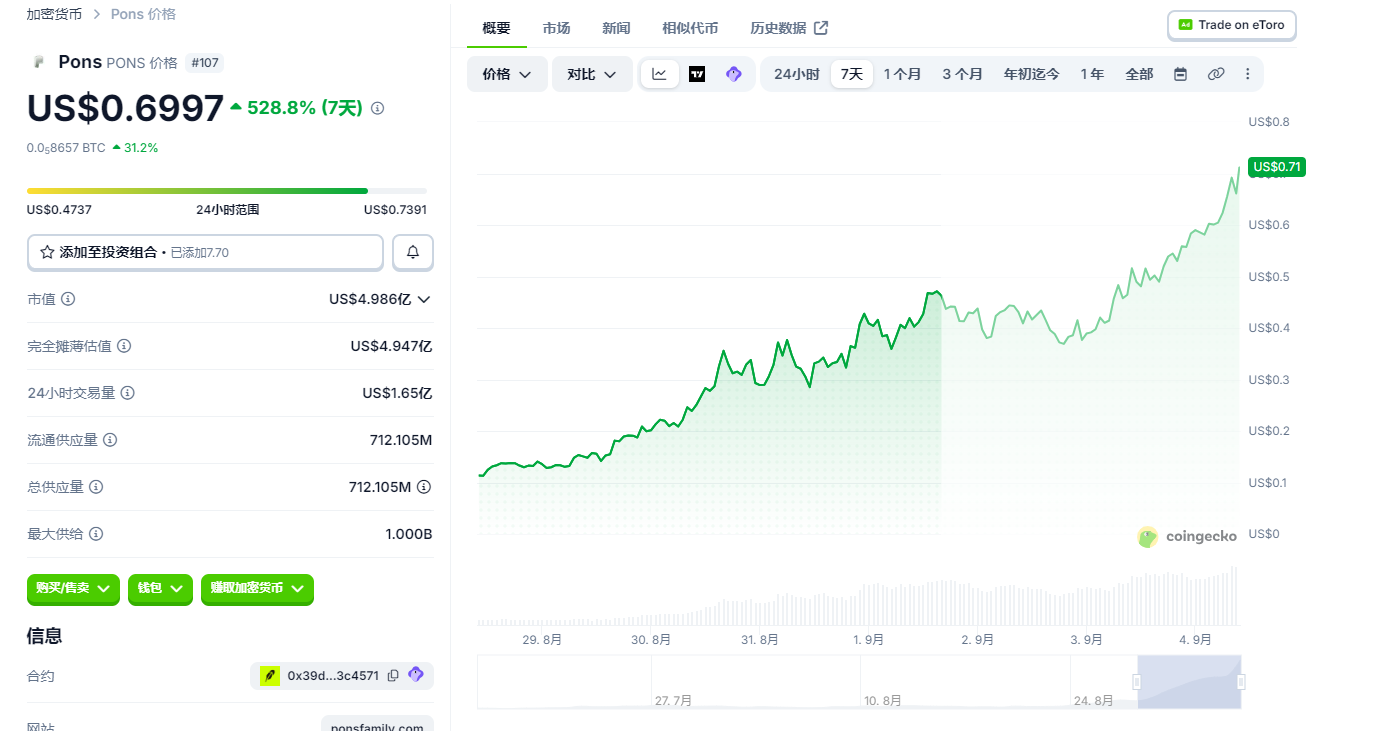The height and width of the screenshot is (731, 1376).
Task: Switch to the 相似代币 tab
Action: tap(690, 28)
